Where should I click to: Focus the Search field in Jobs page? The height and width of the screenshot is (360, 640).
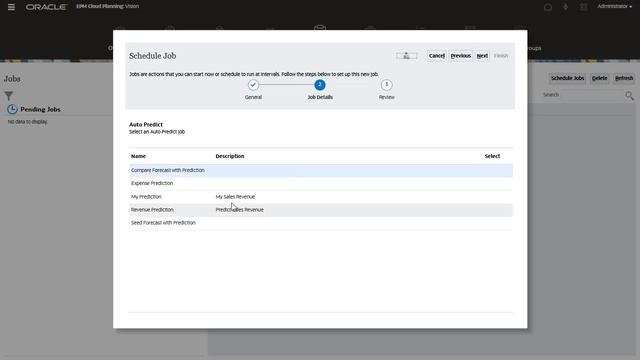[581, 95]
